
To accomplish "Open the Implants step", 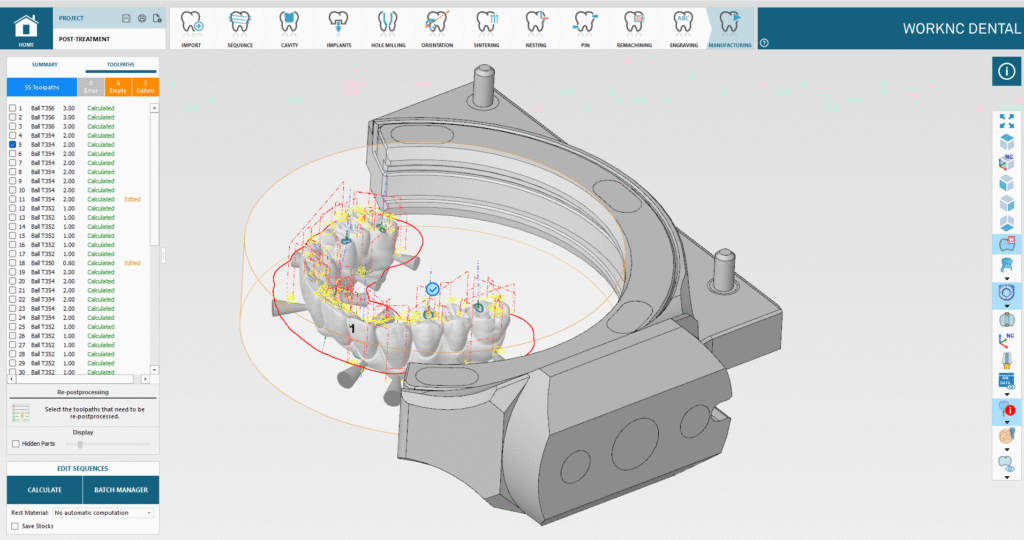I will 338,29.
